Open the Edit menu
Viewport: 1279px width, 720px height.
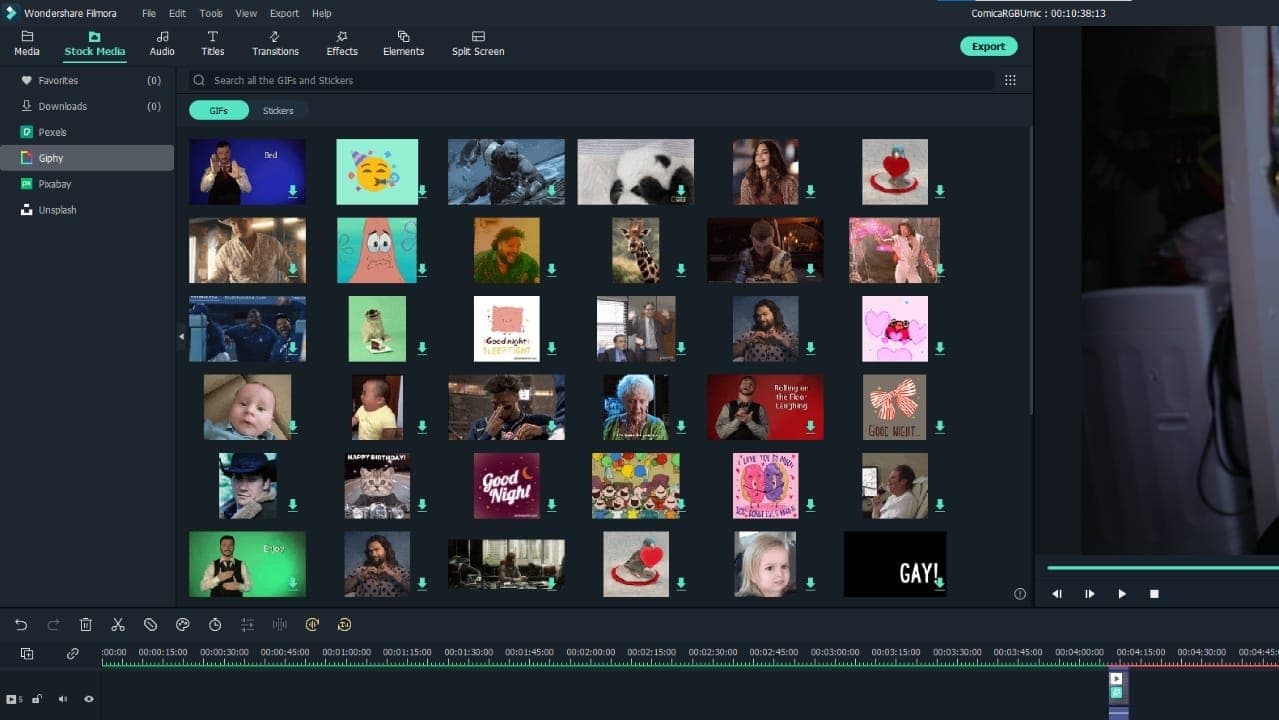177,14
